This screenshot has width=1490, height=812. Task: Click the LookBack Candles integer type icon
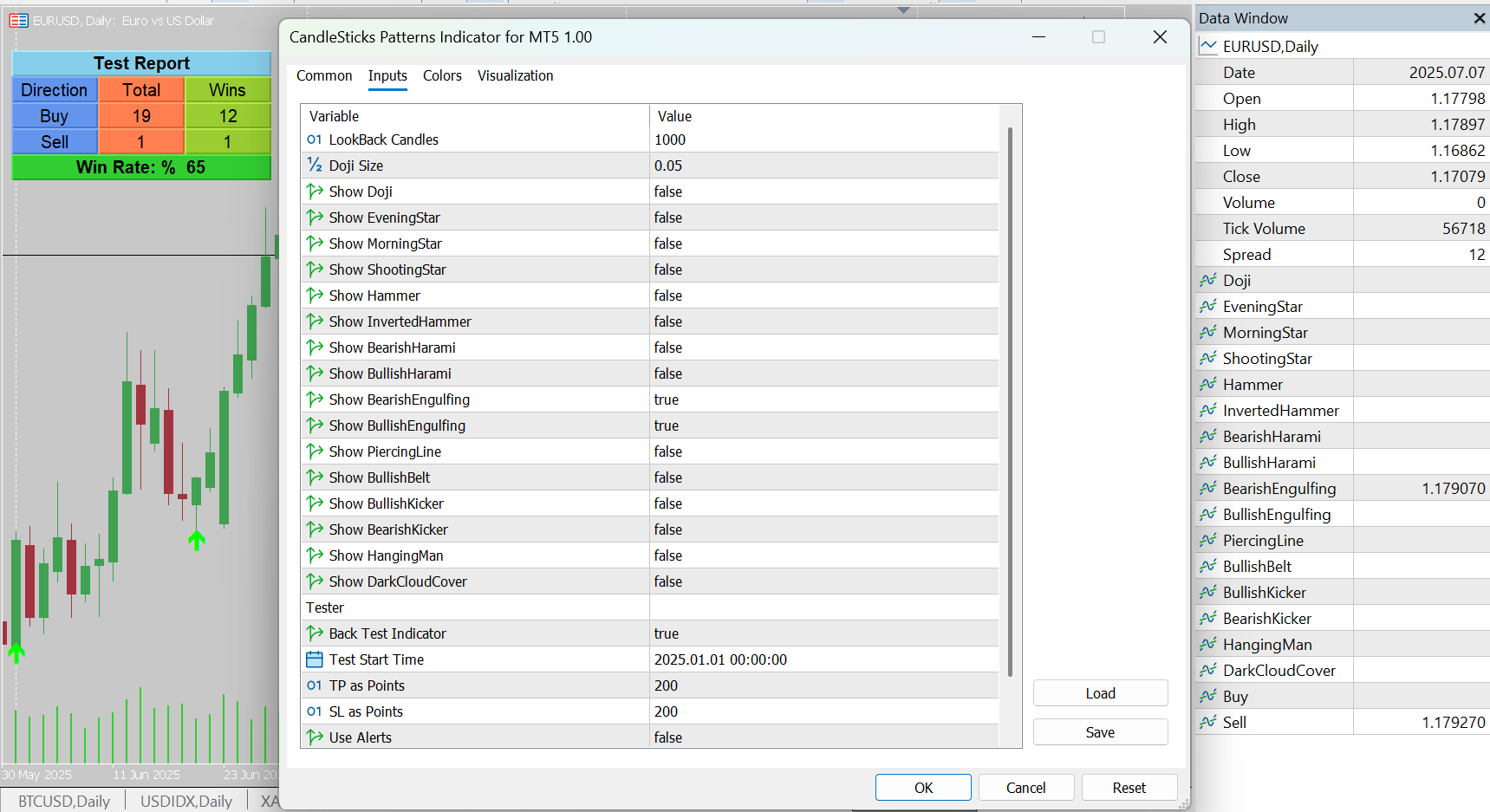coord(314,140)
